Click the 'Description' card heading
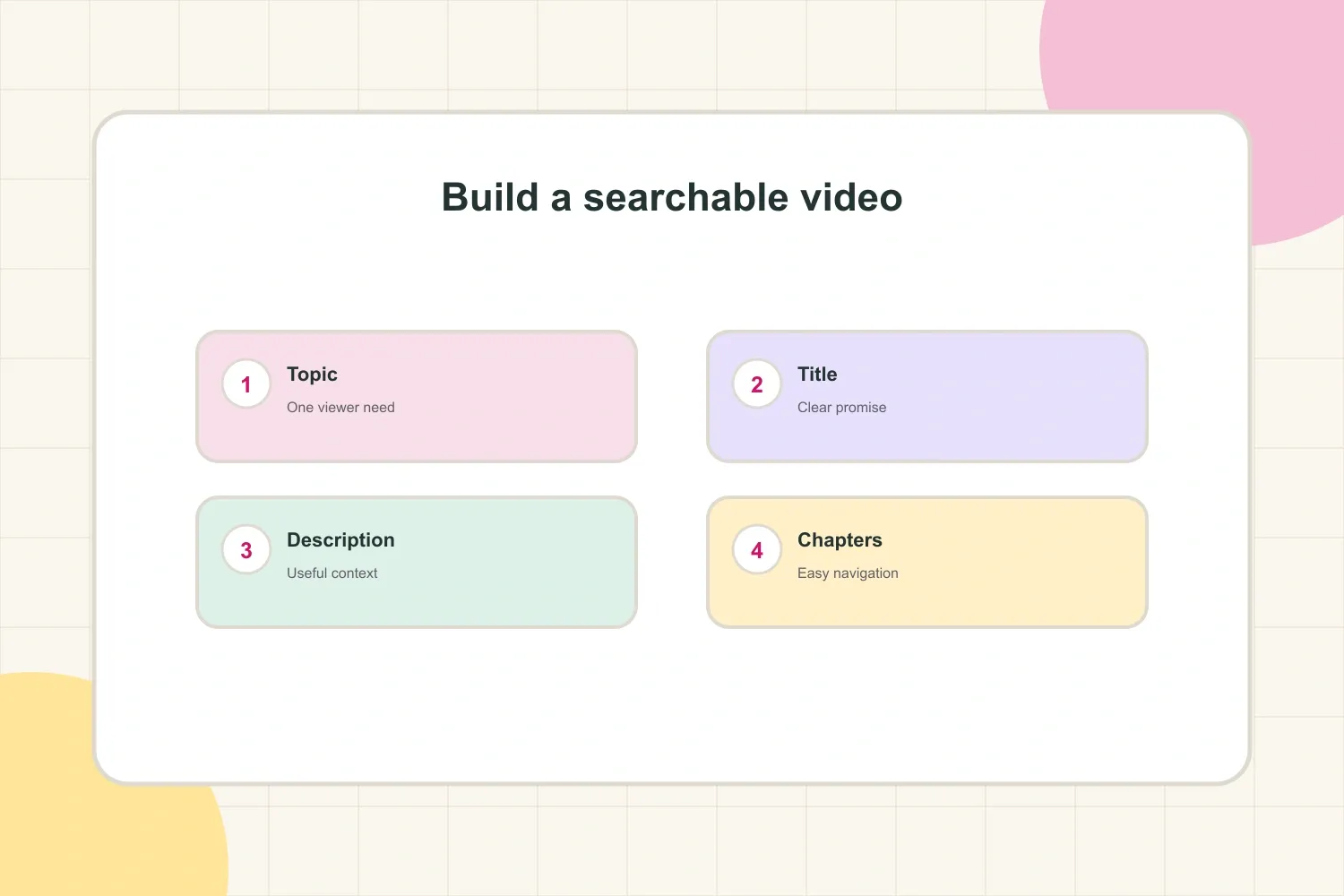 coord(340,540)
